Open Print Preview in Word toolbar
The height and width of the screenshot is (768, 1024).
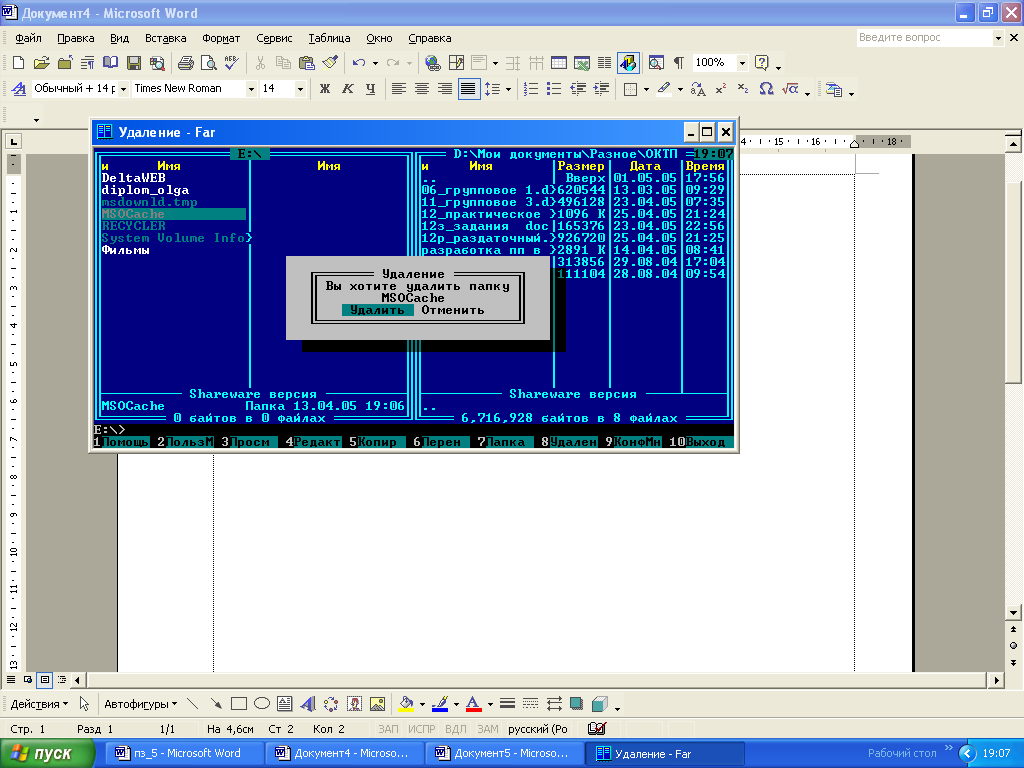[208, 63]
